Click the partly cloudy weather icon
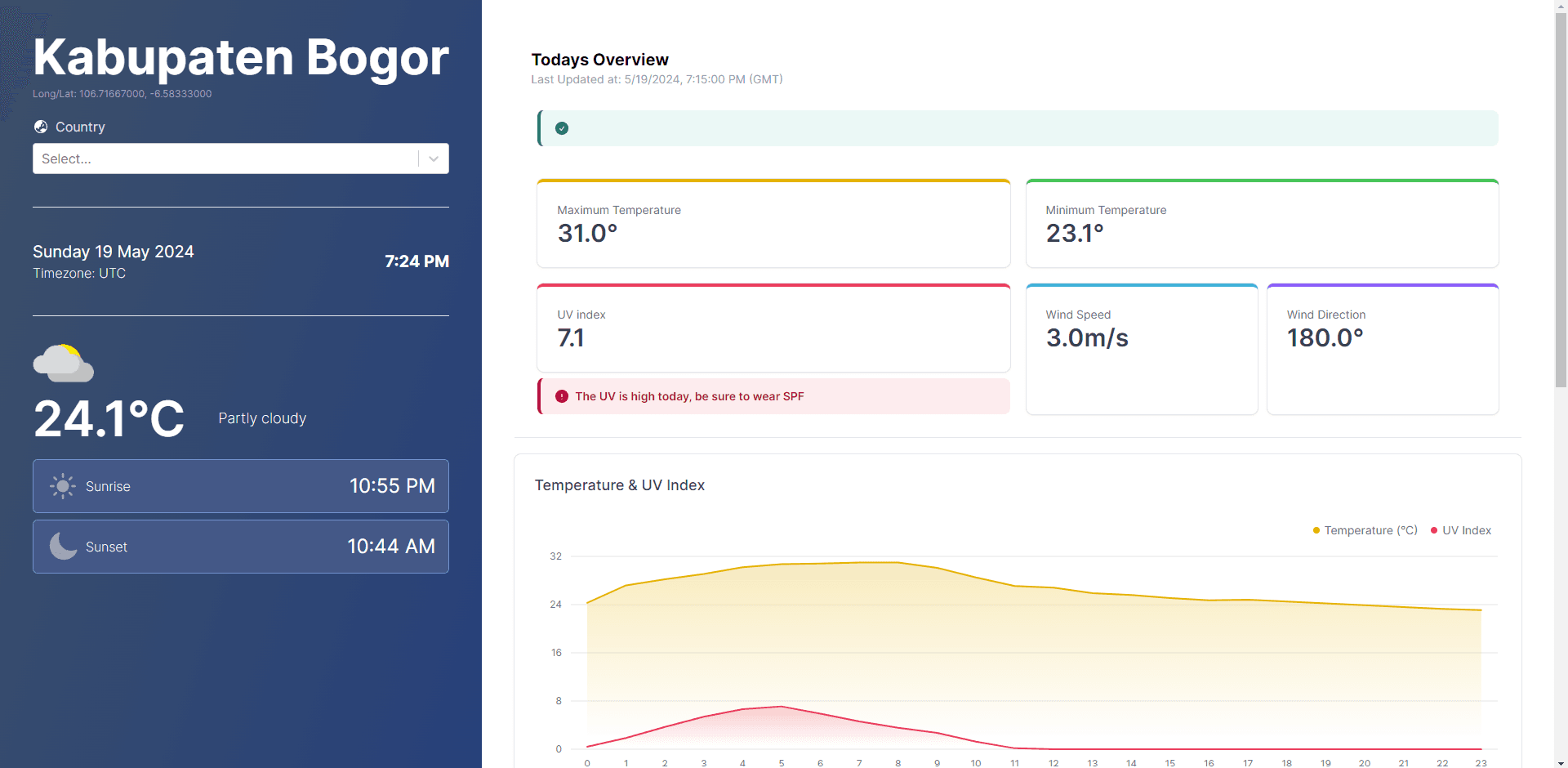The image size is (1568, 768). [63, 364]
